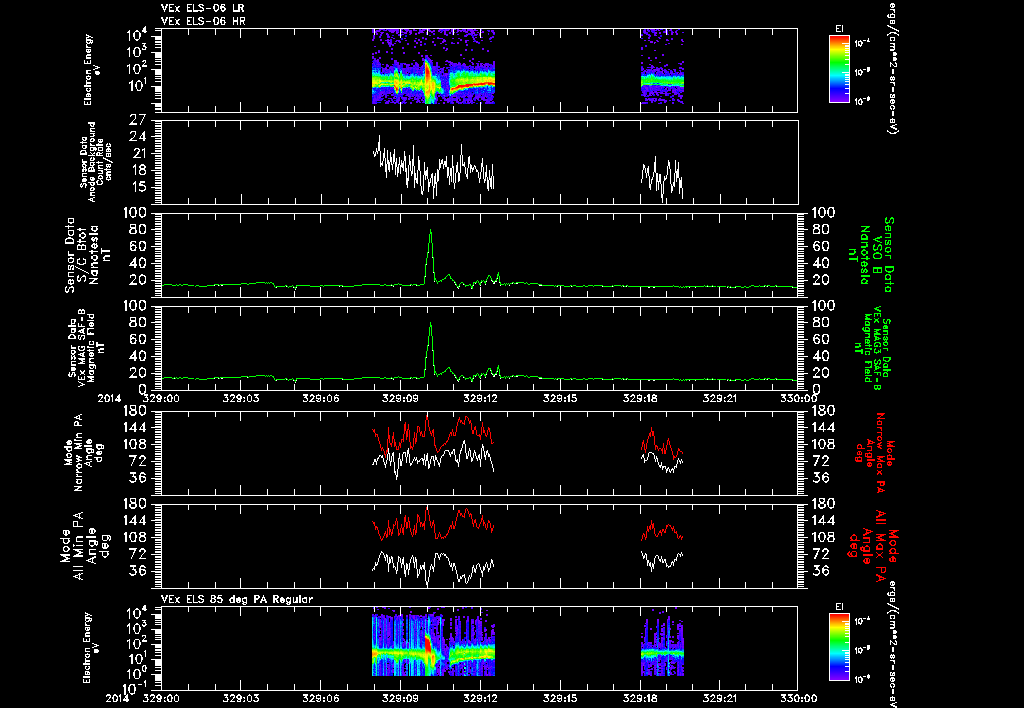Click the red 'Mode All Max PA Angle' label

873,545
